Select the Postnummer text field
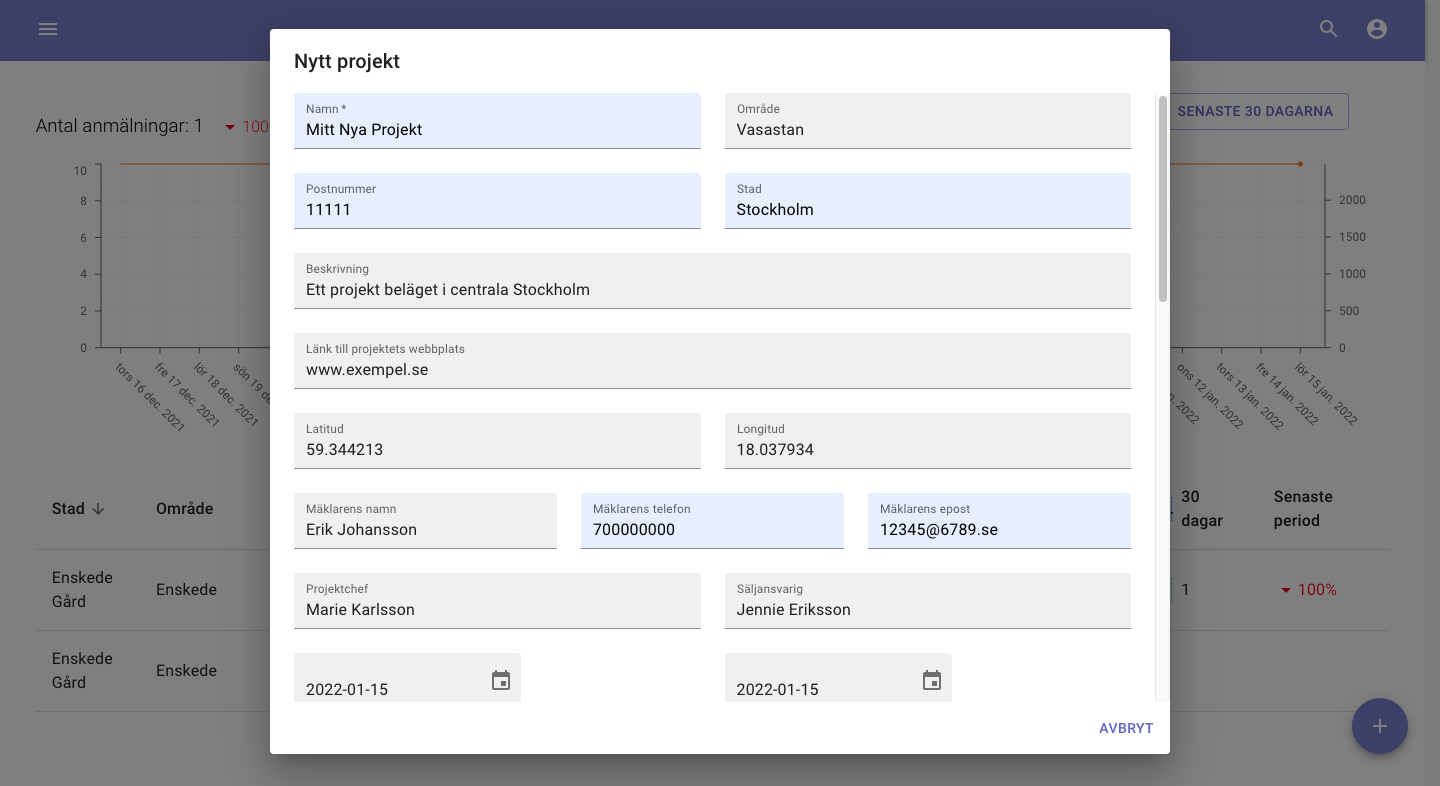 (x=497, y=209)
